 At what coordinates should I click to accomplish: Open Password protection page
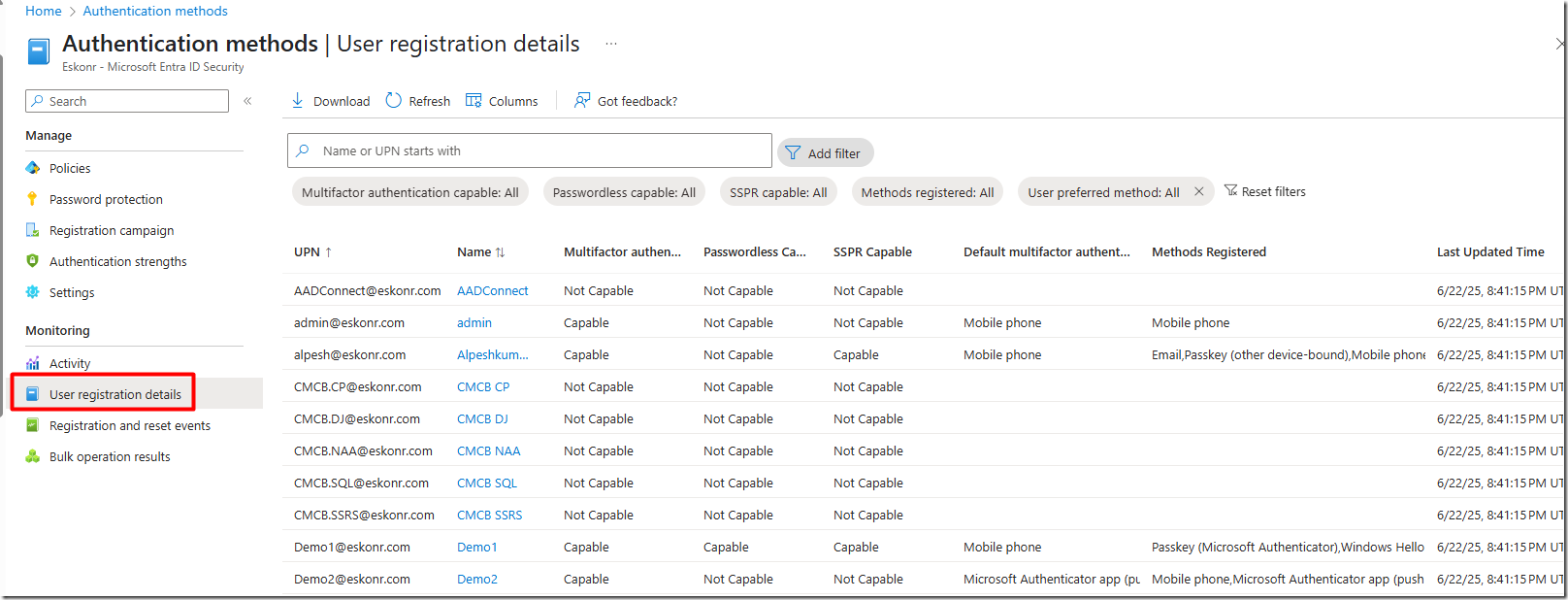(106, 199)
